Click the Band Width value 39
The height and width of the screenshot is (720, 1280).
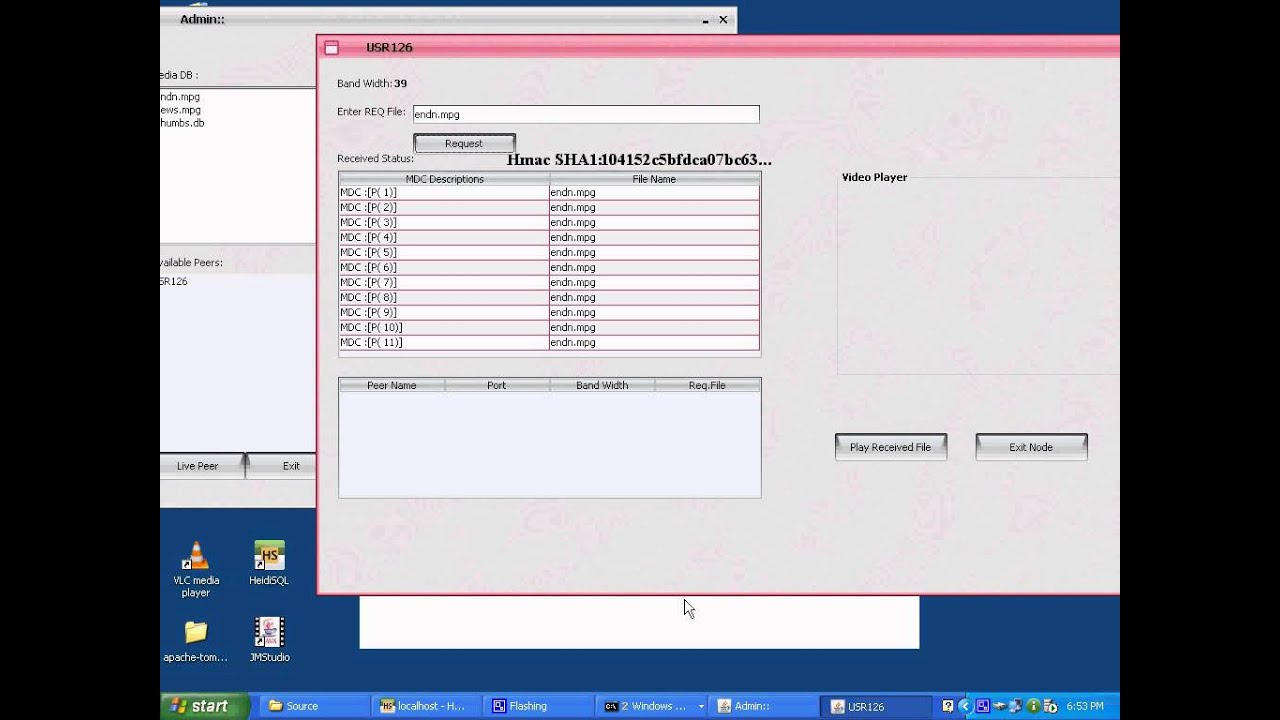pos(400,83)
